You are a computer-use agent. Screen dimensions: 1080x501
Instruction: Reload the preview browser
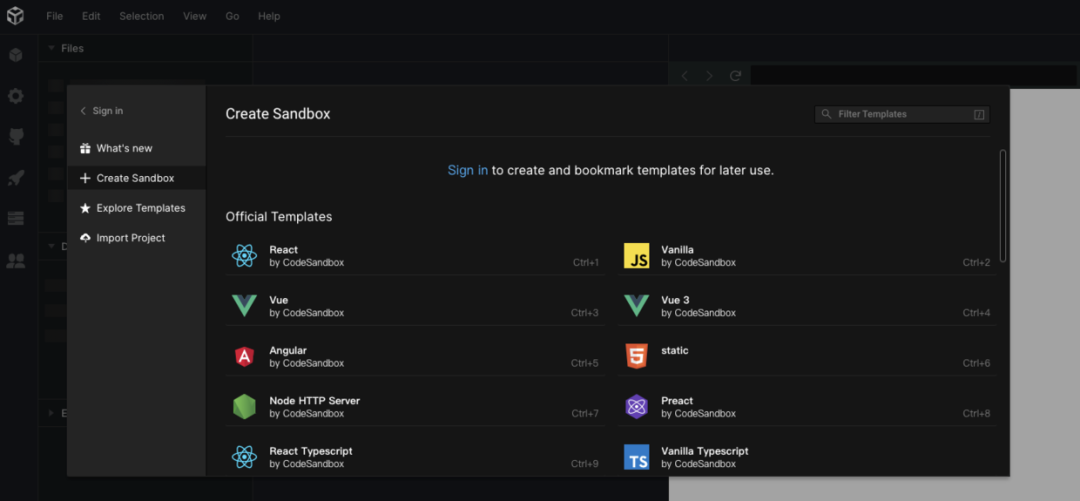tap(735, 76)
